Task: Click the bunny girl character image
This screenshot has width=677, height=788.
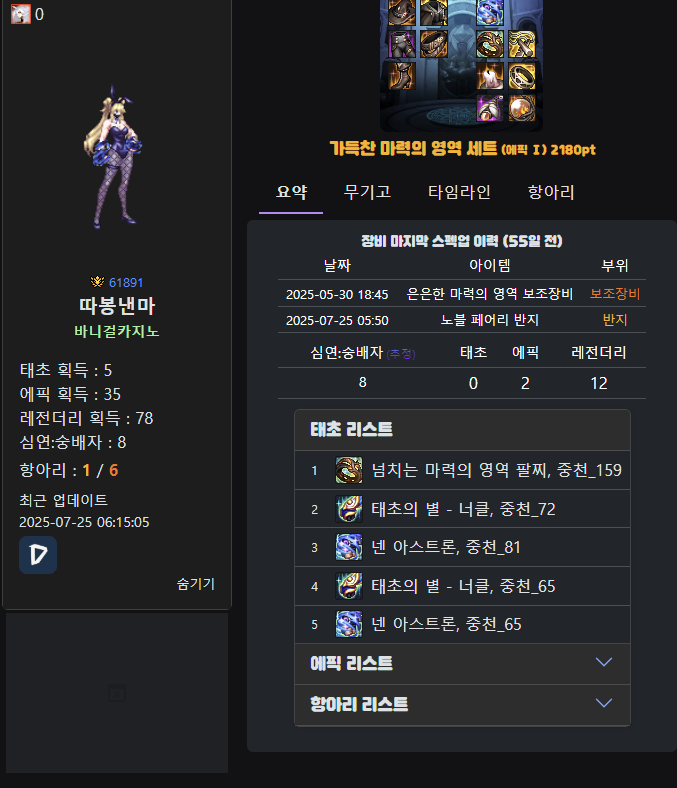Action: click(x=115, y=157)
